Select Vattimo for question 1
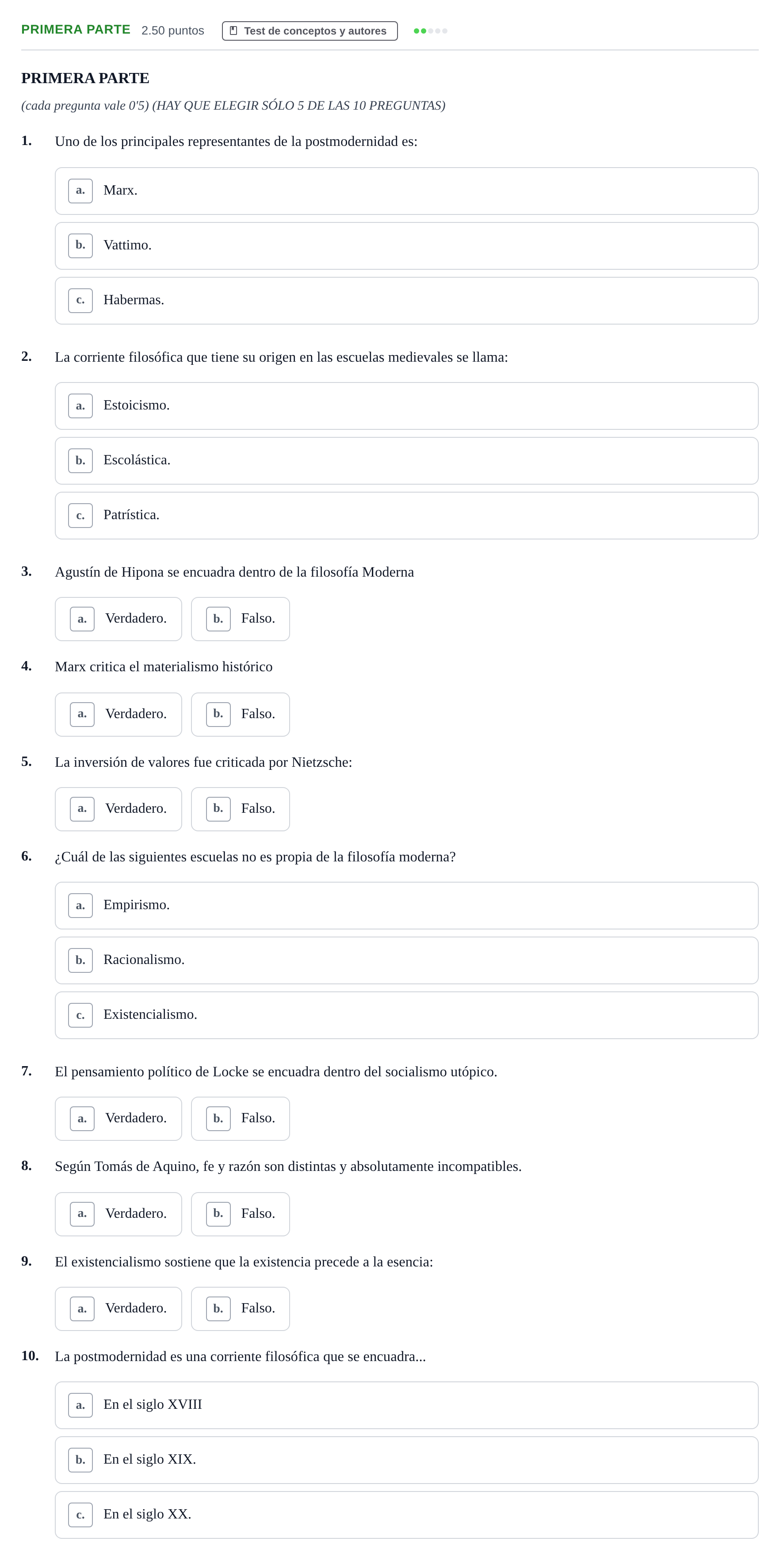Viewport: 780px width, 1568px height. click(406, 246)
